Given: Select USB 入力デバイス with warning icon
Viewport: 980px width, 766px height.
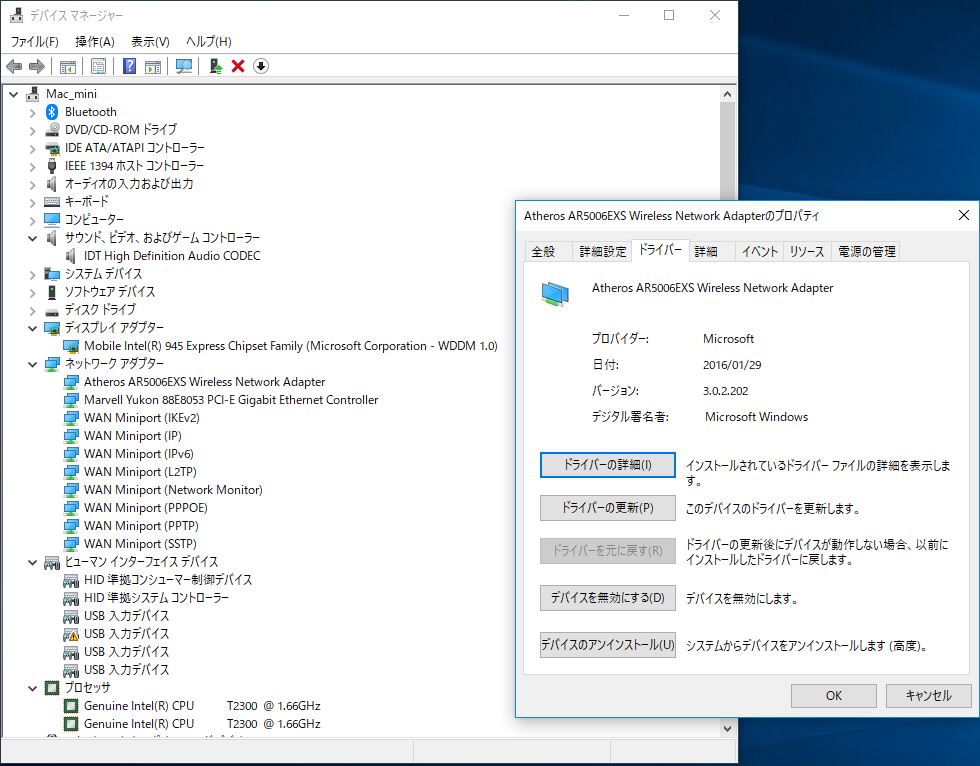Looking at the screenshot, I should pyautogui.click(x=126, y=634).
